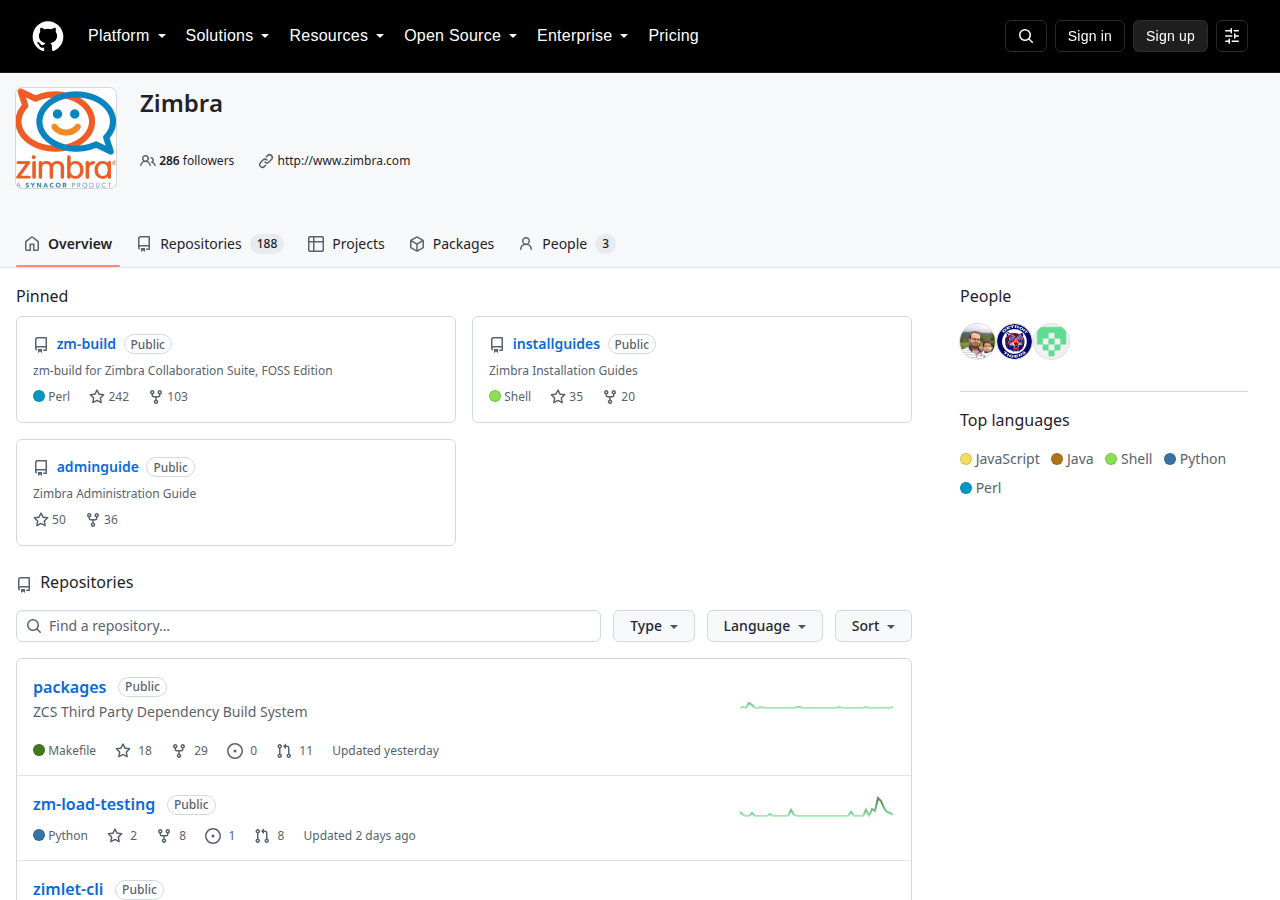Click the forks count 20 on installguides

[619, 397]
